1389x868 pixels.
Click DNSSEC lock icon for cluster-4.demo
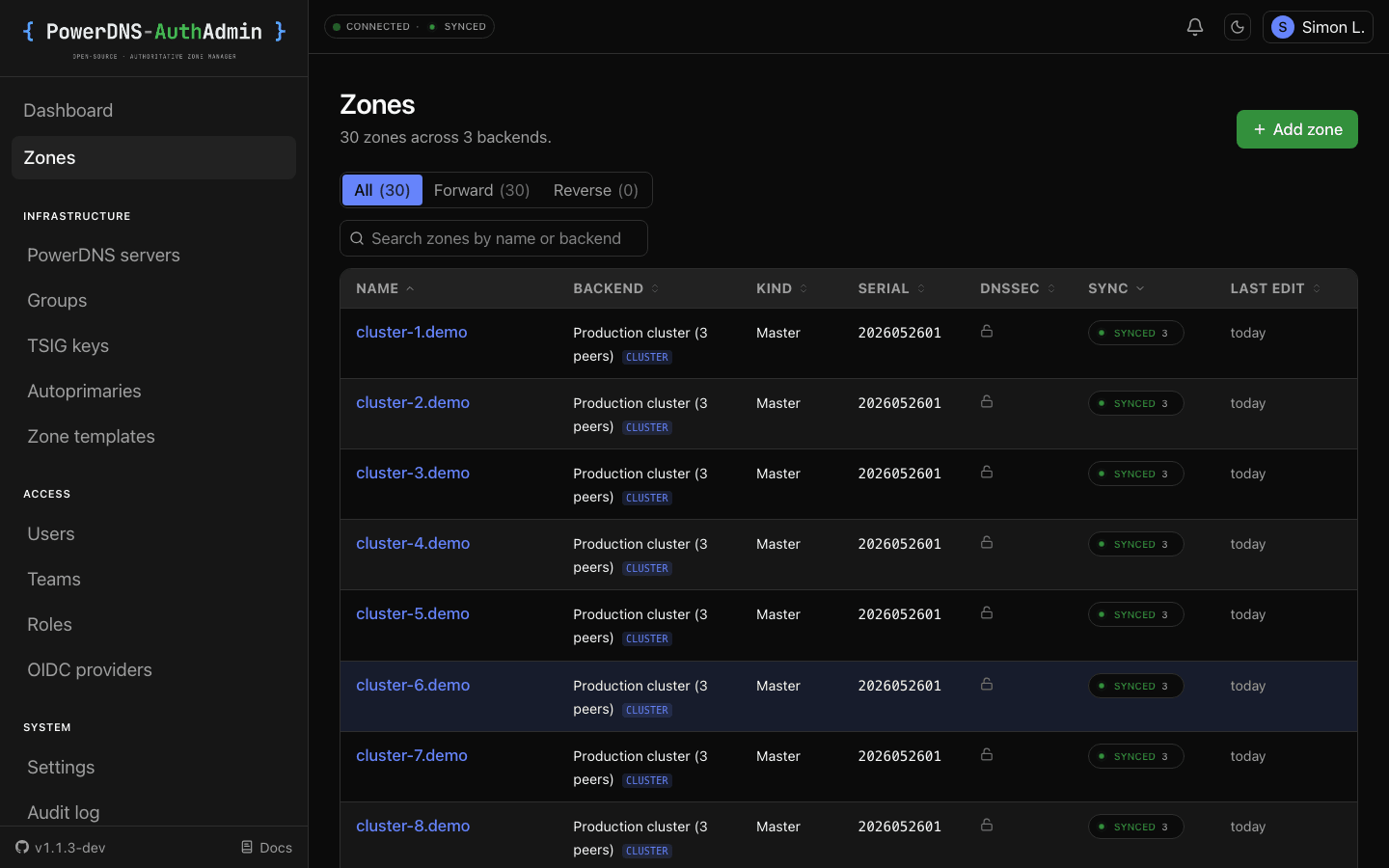(987, 542)
